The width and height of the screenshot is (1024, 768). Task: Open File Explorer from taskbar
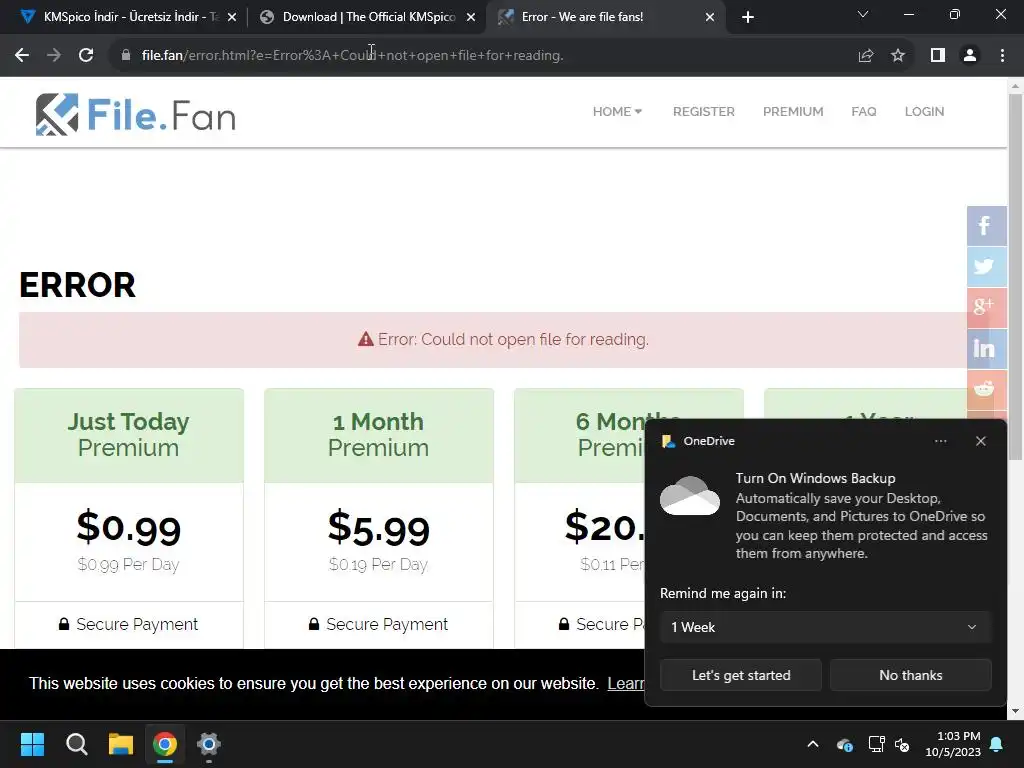coord(121,744)
